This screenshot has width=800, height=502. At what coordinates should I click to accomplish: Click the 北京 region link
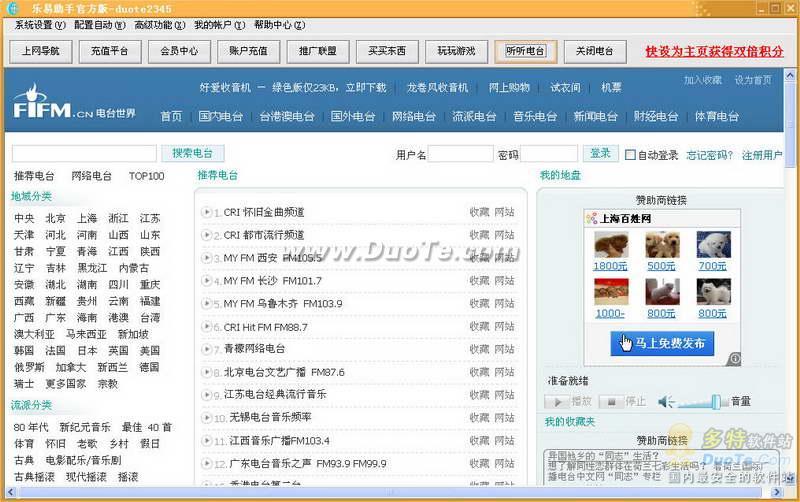tap(56, 218)
